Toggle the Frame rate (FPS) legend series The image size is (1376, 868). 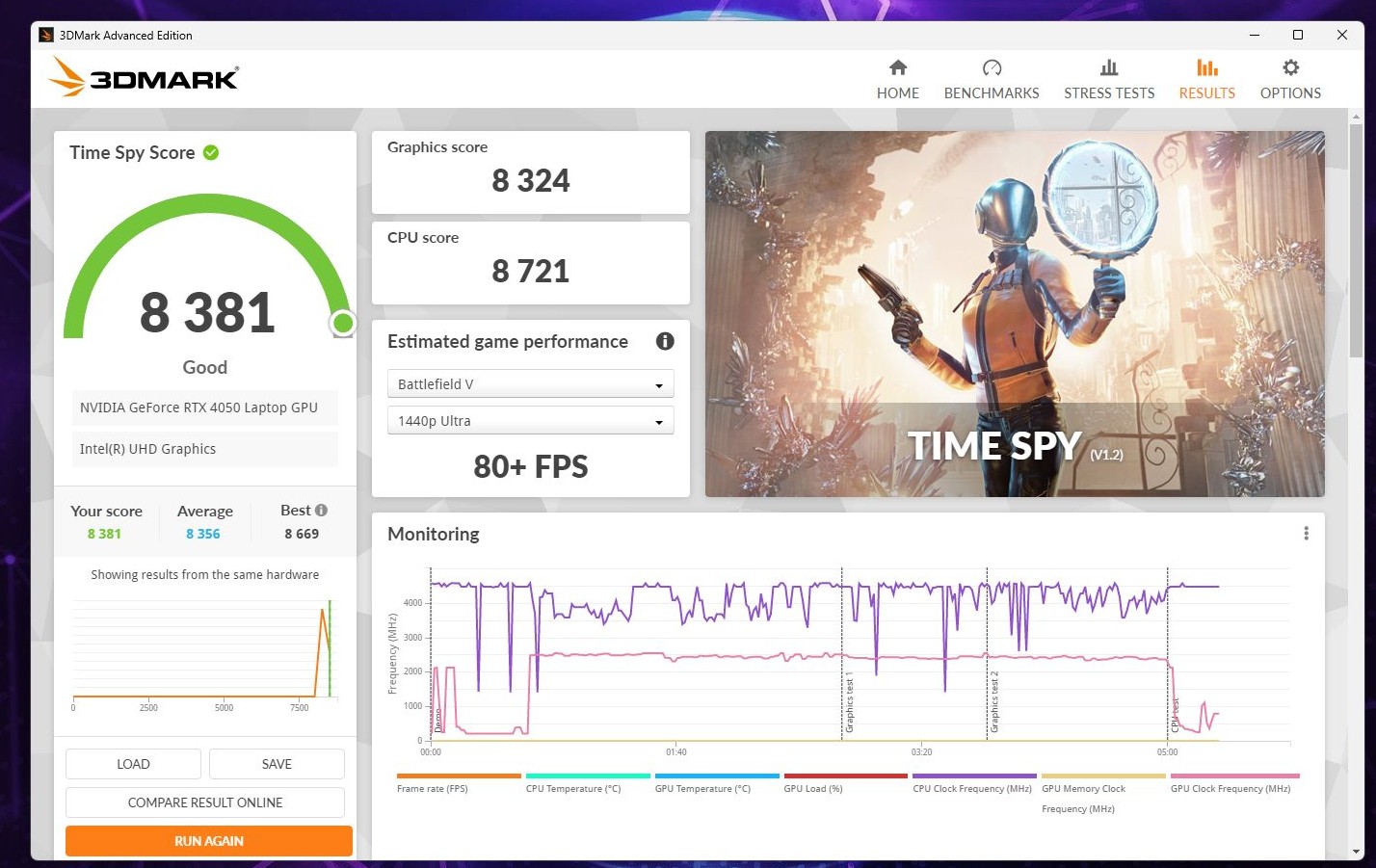coord(433,788)
